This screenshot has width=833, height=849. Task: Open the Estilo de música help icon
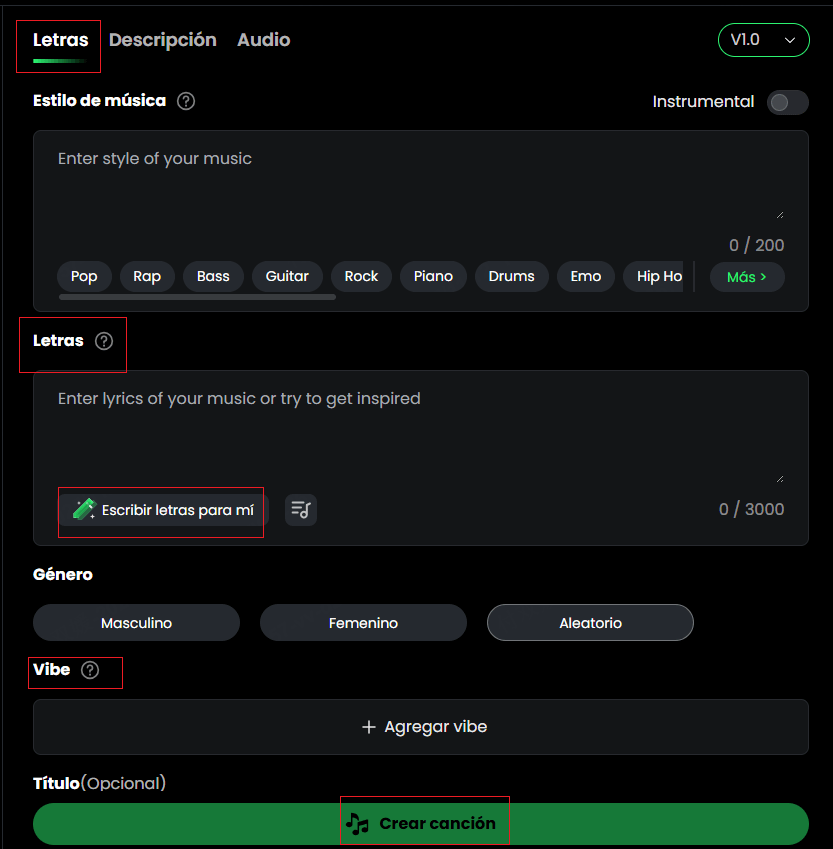tap(186, 100)
